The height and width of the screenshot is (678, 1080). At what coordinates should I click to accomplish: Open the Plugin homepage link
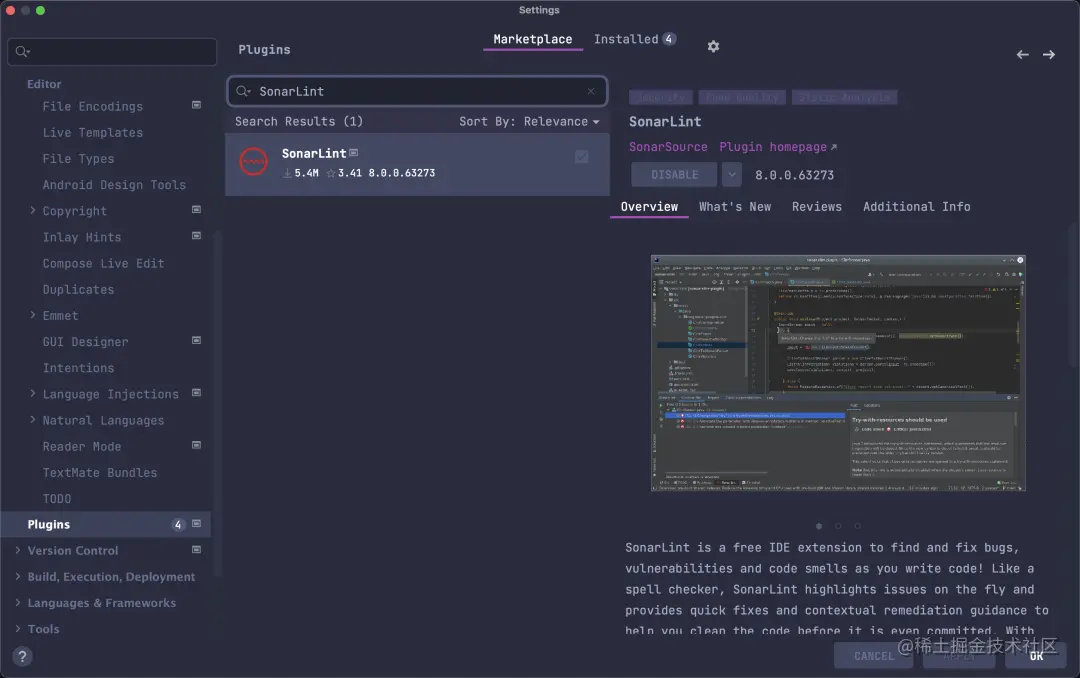[x=778, y=147]
